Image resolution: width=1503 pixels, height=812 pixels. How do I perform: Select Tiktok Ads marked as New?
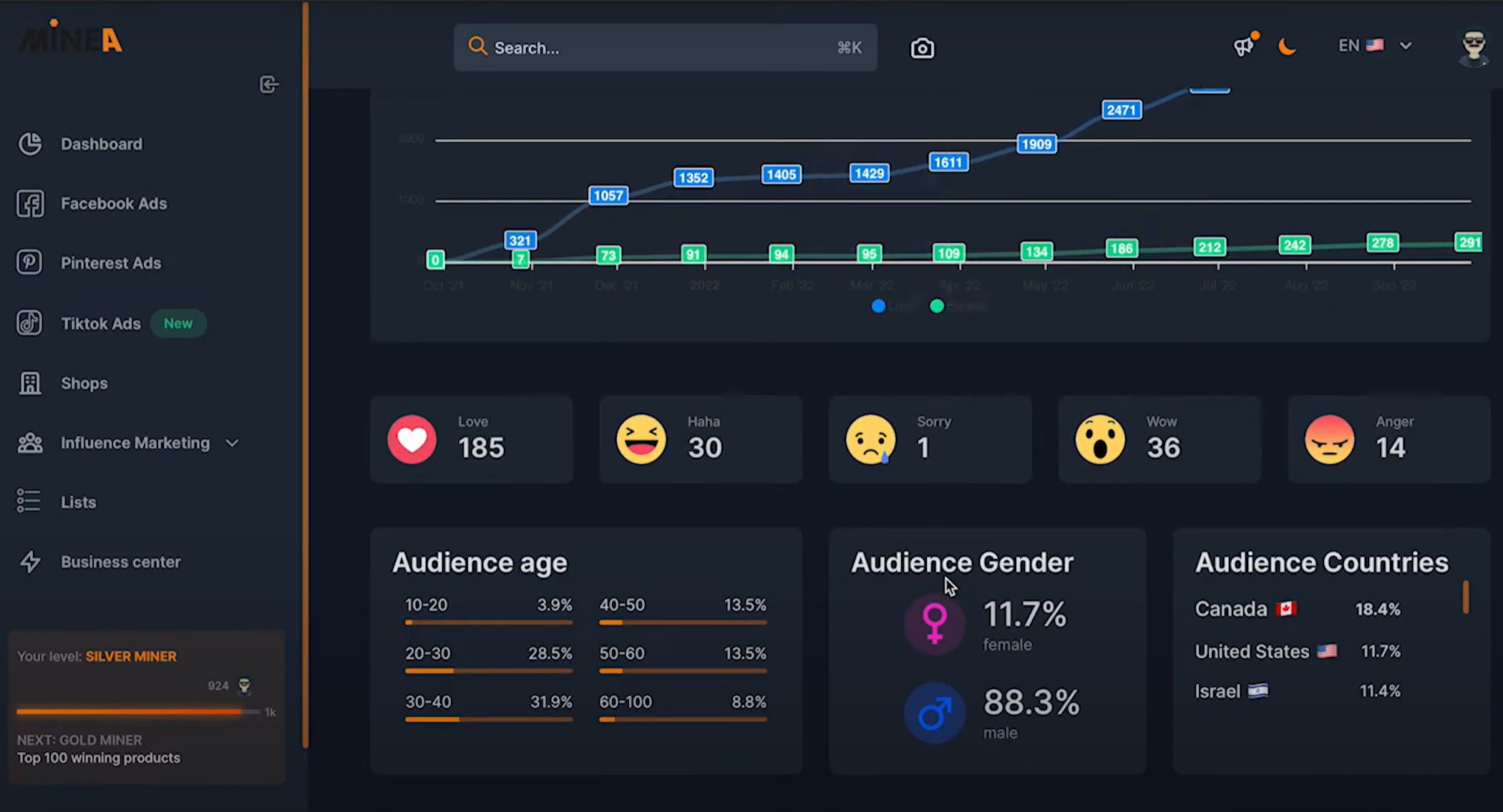point(100,323)
